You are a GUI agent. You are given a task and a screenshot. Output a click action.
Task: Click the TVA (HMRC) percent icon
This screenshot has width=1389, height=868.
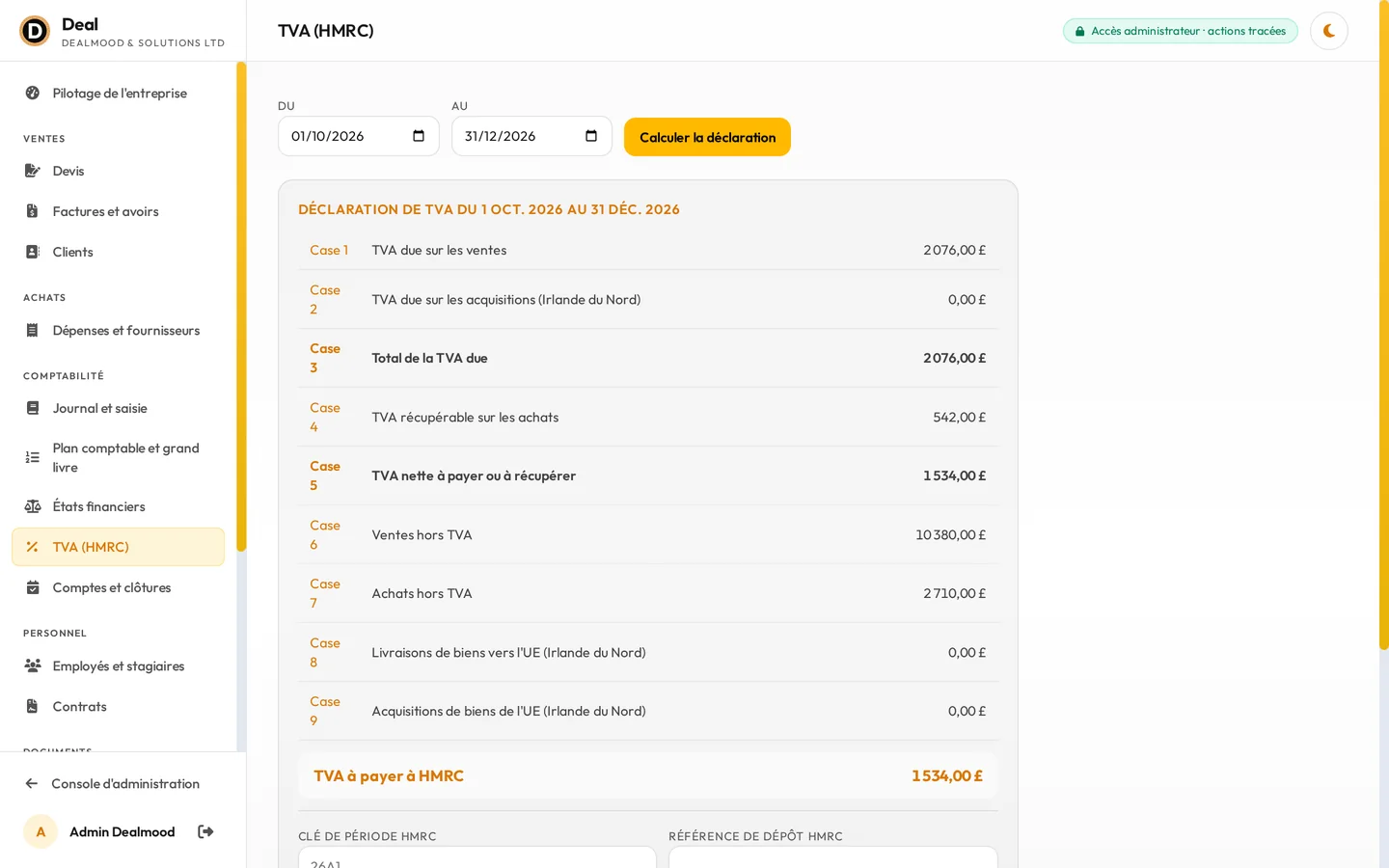tap(33, 547)
